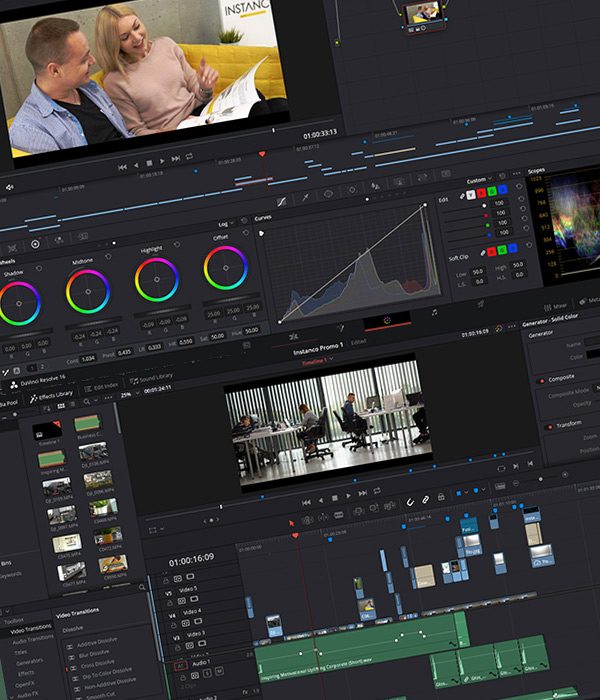Toggle Position Lock padlock in timeline toolbar

[441, 496]
